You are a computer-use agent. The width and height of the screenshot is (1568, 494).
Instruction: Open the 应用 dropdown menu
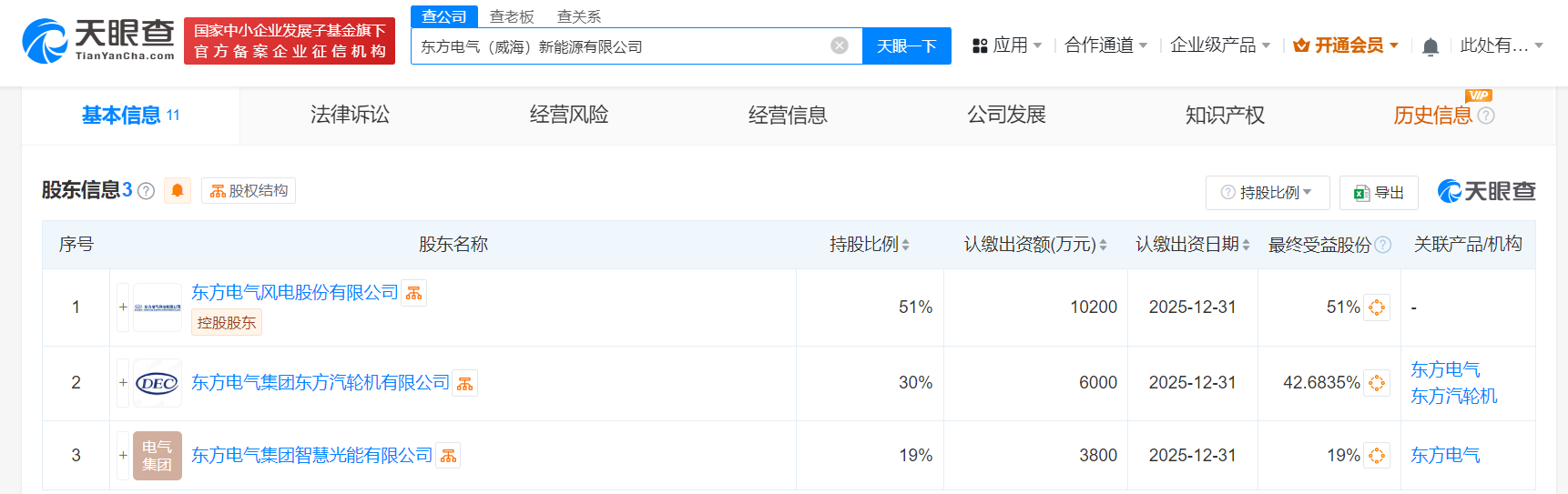click(1007, 45)
